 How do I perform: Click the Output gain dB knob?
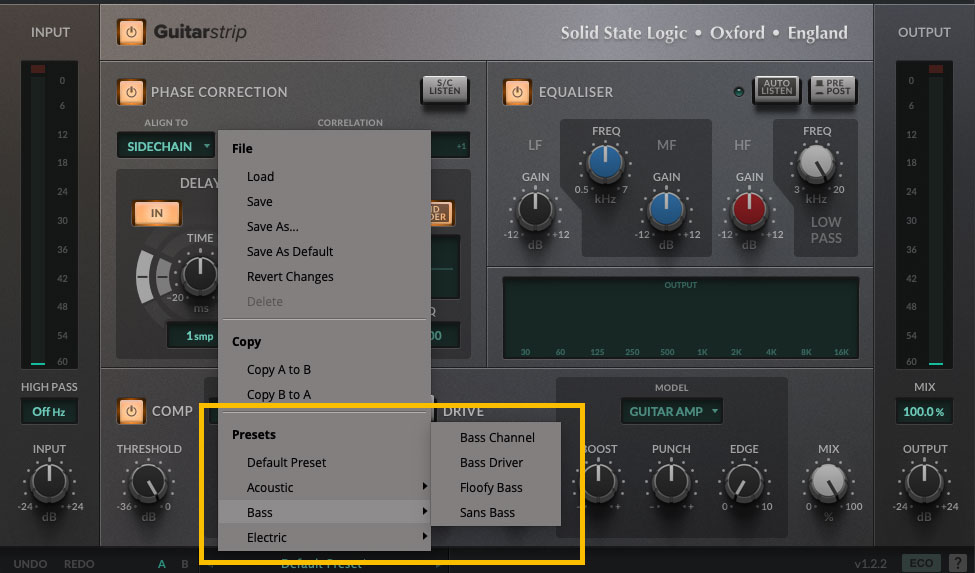click(x=924, y=482)
